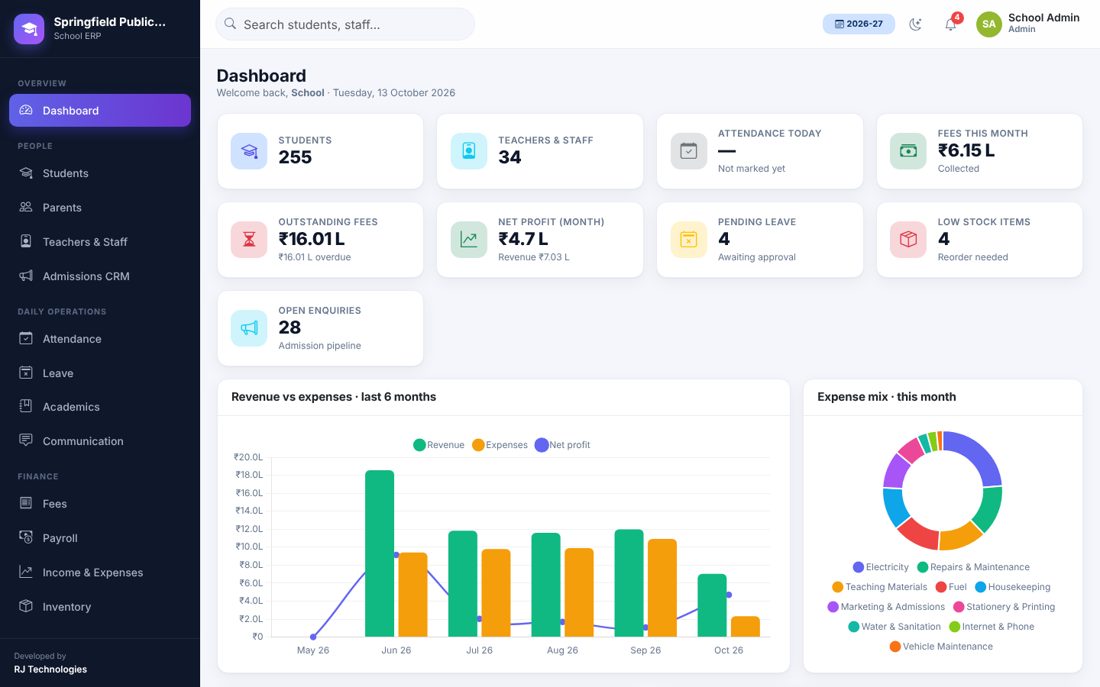This screenshot has width=1100, height=687.
Task: Click the Payroll icon in sidebar
Action: coord(26,537)
